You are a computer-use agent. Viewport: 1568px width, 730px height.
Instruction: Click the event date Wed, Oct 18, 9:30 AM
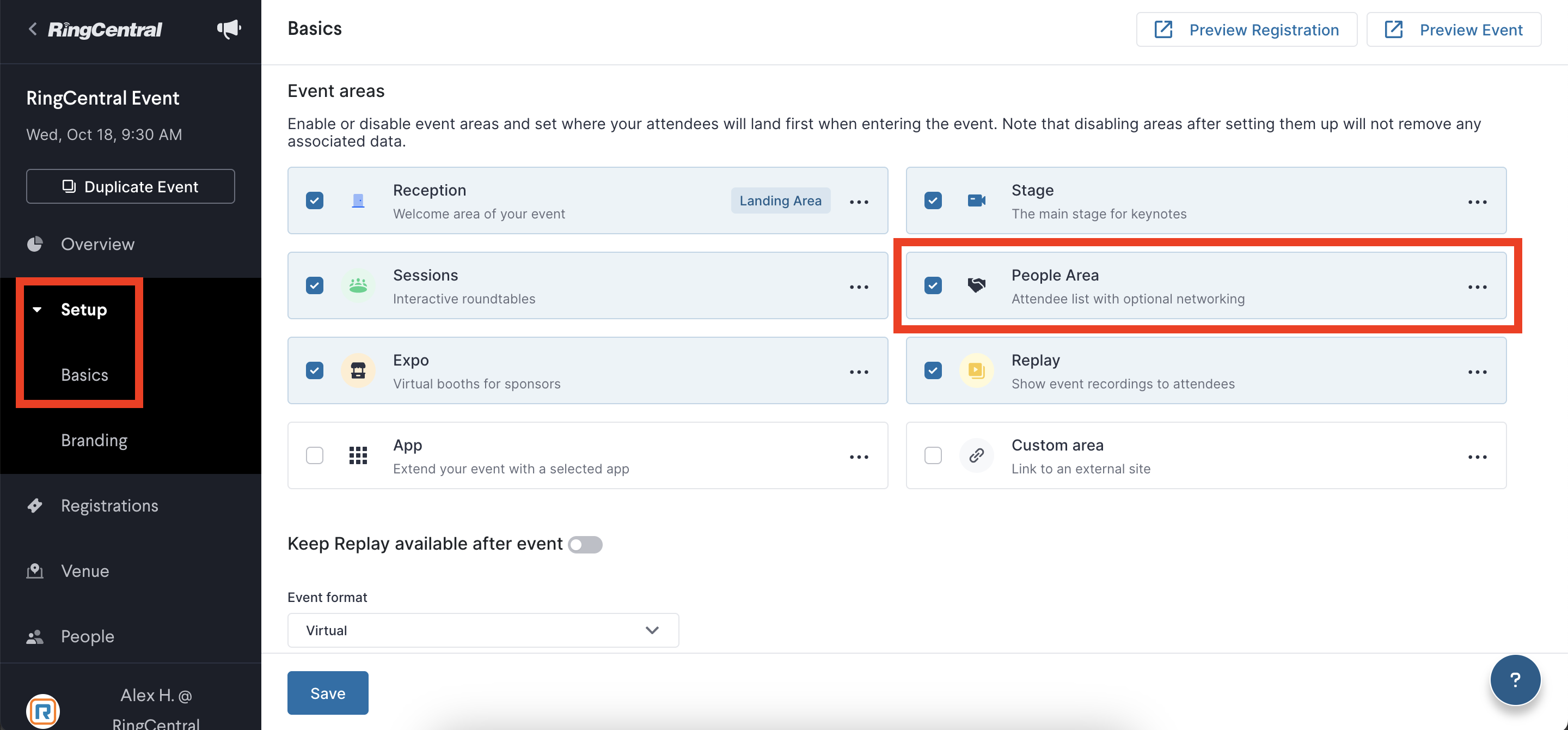(x=104, y=135)
